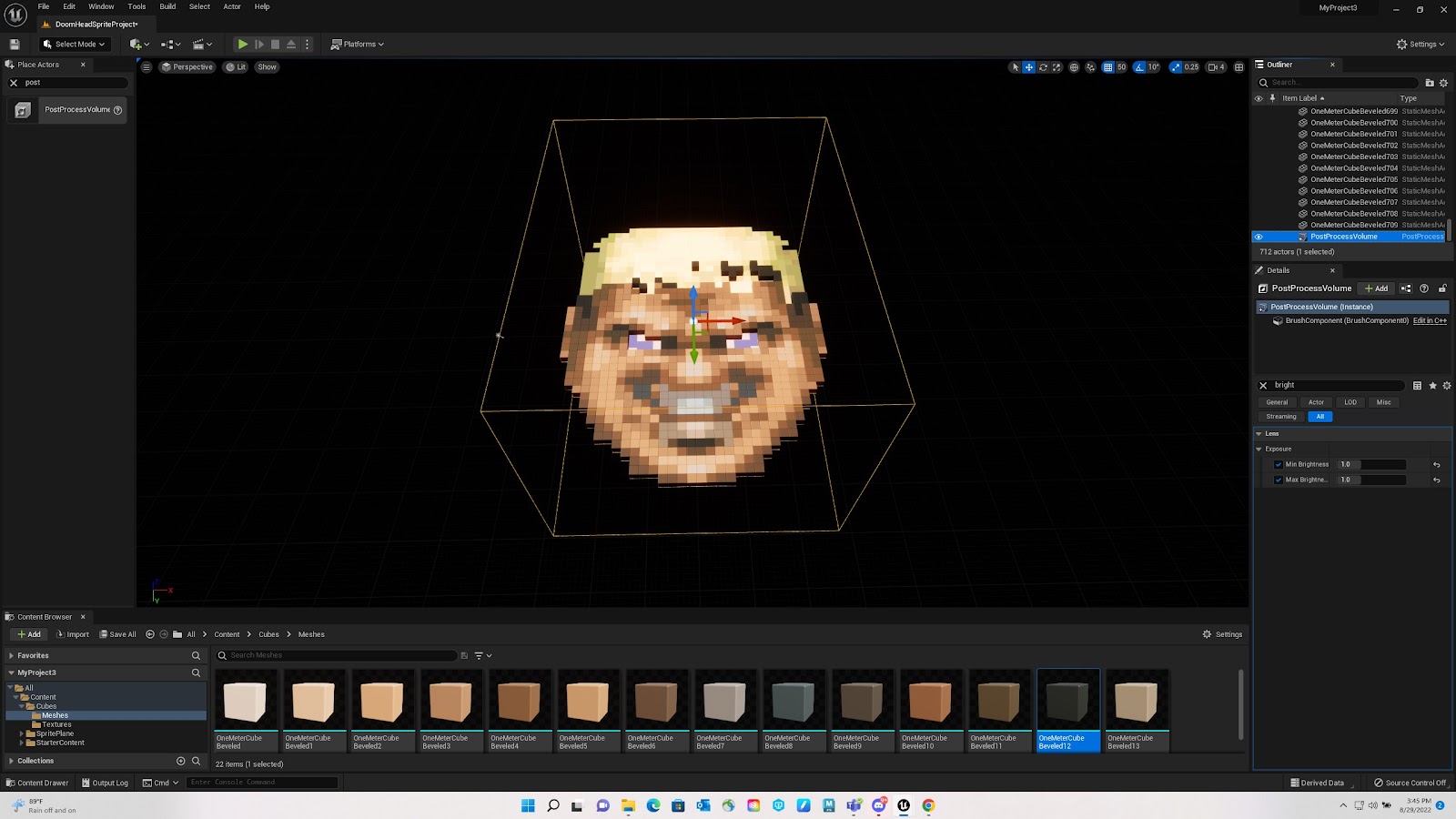Open the Platforms dropdown menu

coord(358,44)
